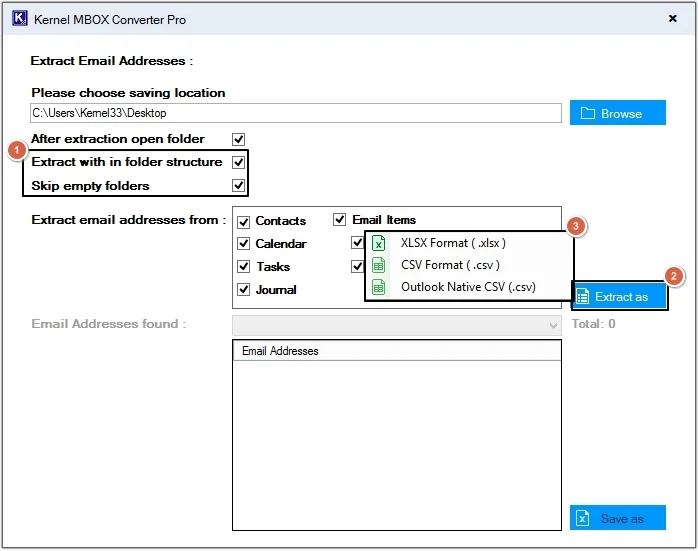
Task: Click the XLSX format Excel icon
Action: point(378,243)
